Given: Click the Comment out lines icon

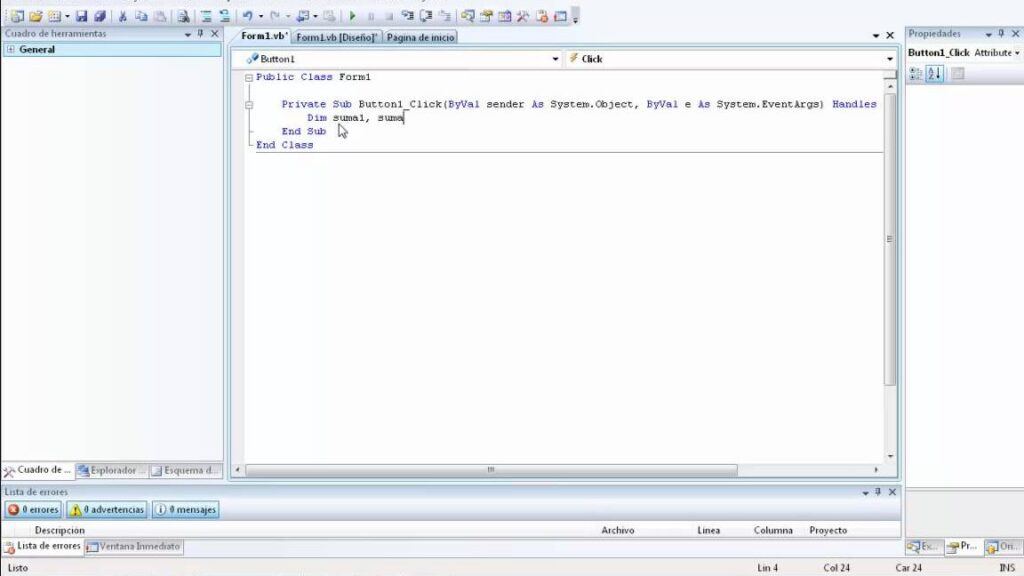Looking at the screenshot, I should 206,16.
